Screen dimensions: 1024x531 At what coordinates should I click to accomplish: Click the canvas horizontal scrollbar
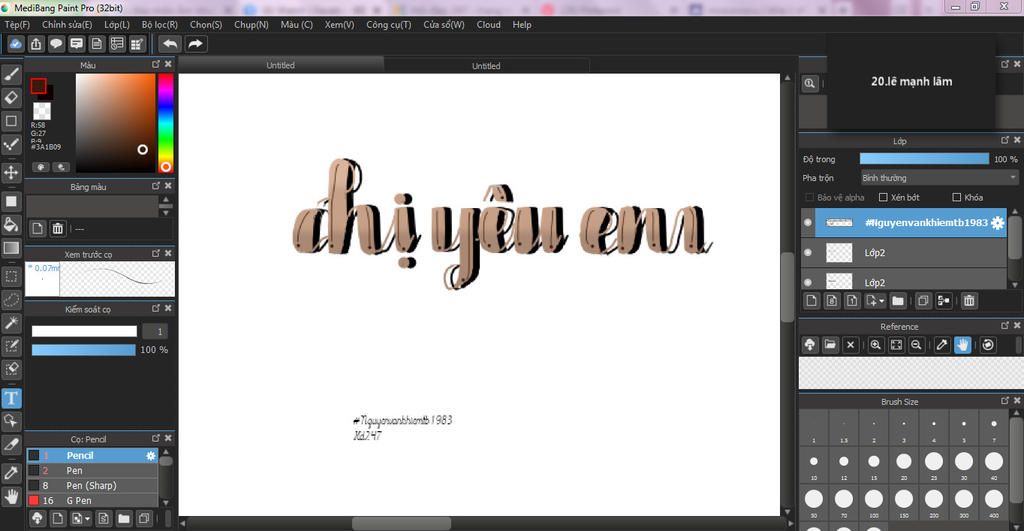pos(402,524)
